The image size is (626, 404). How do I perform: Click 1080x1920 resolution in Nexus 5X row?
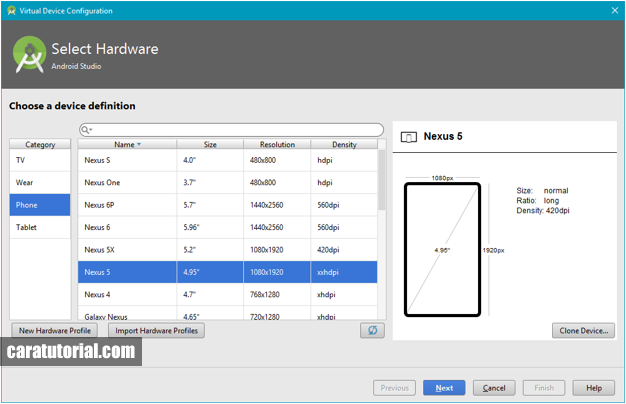(277, 250)
